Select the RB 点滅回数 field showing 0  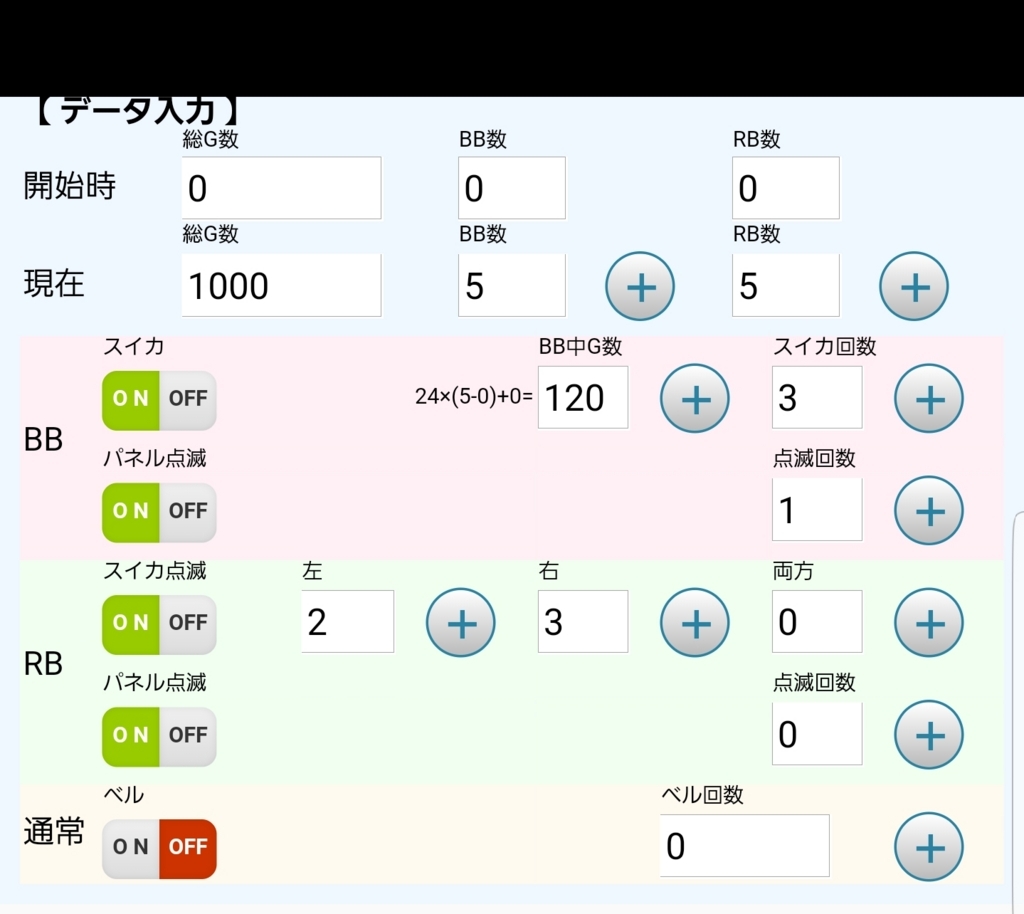pos(817,734)
